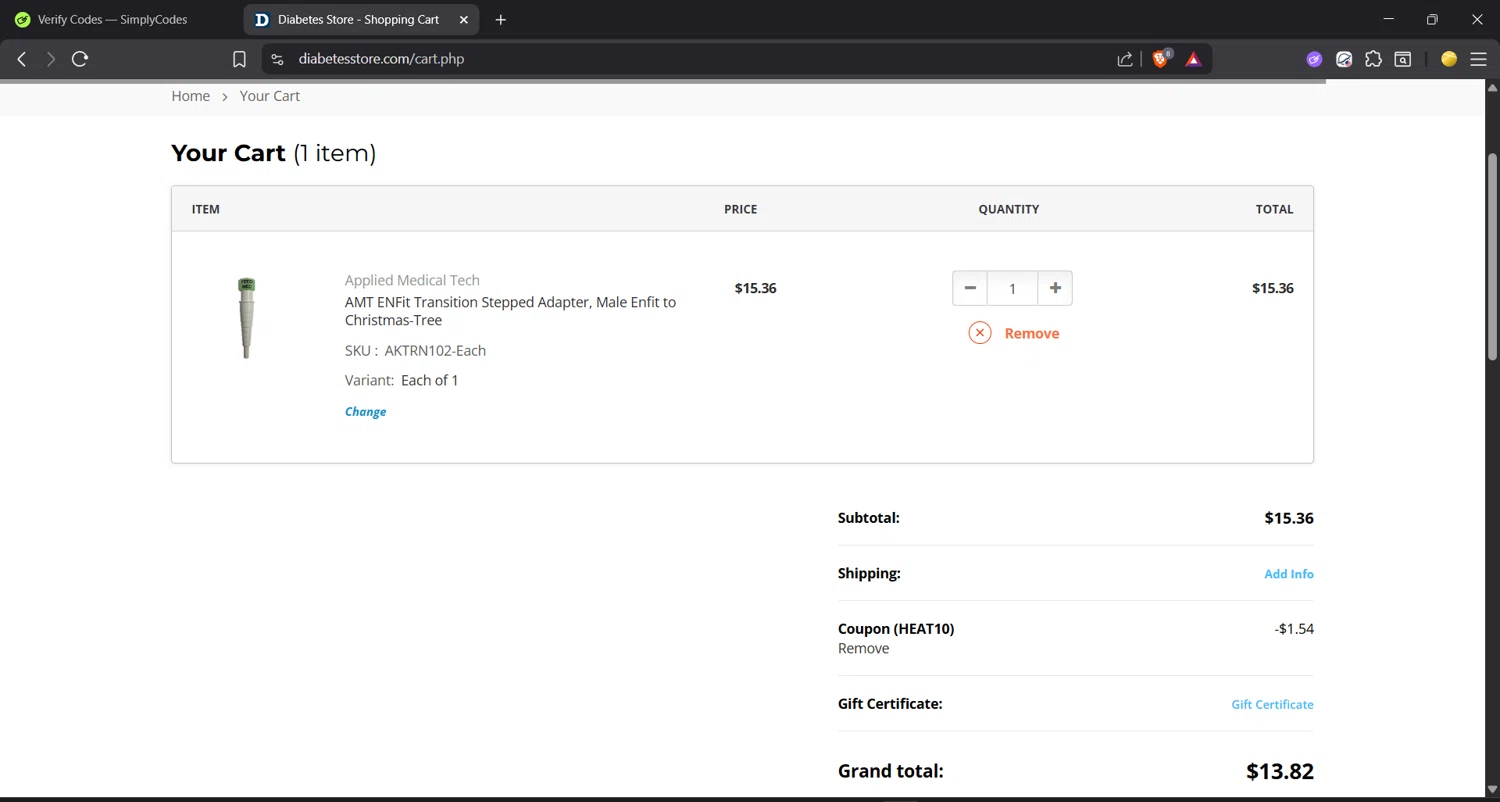
Task: Click the share page icon in address bar
Action: coord(1125,59)
